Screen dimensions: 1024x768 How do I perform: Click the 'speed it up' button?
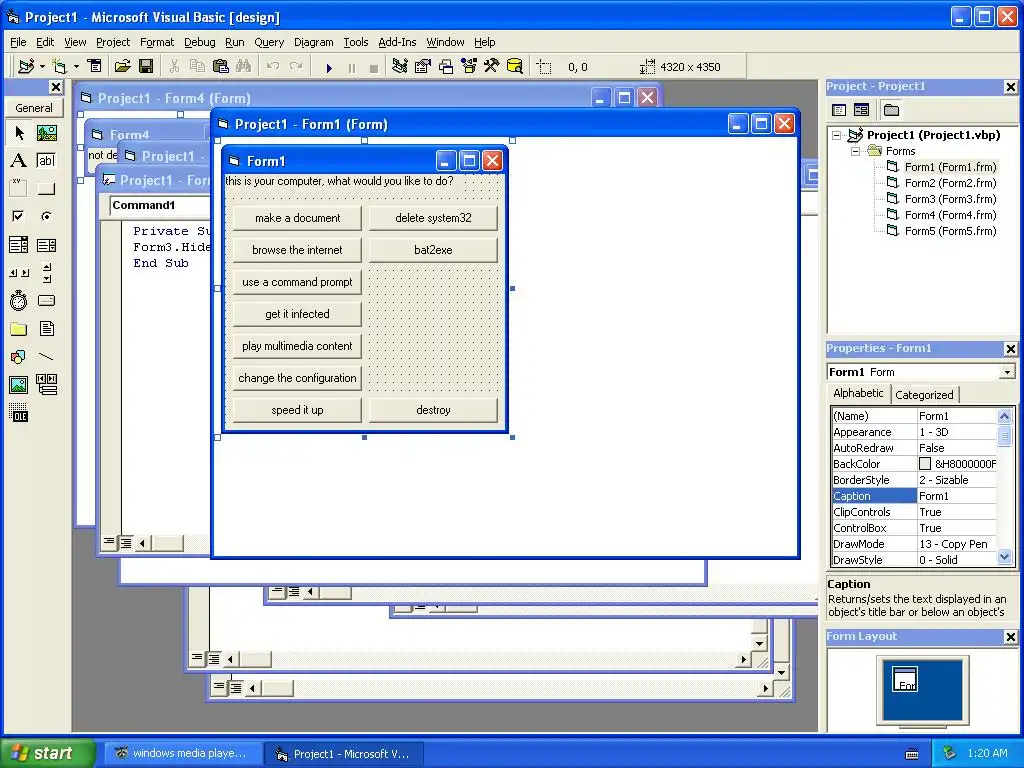(x=297, y=410)
